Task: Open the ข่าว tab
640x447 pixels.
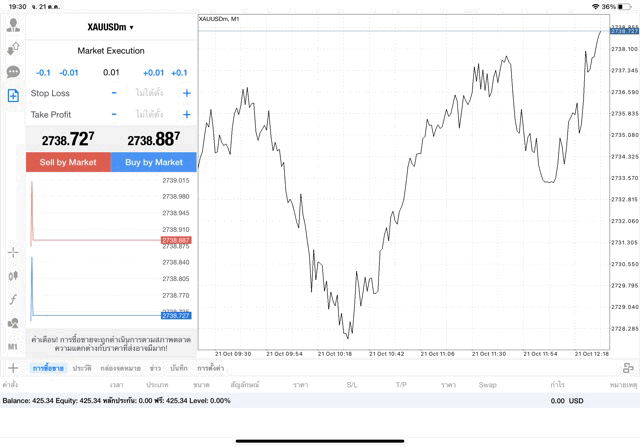Action: coord(155,368)
